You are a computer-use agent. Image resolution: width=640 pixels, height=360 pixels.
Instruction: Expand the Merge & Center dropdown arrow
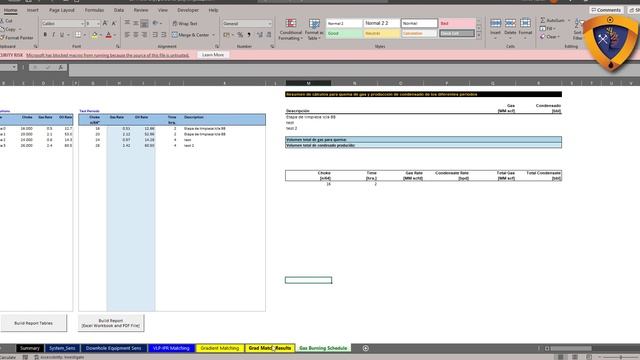(213, 35)
